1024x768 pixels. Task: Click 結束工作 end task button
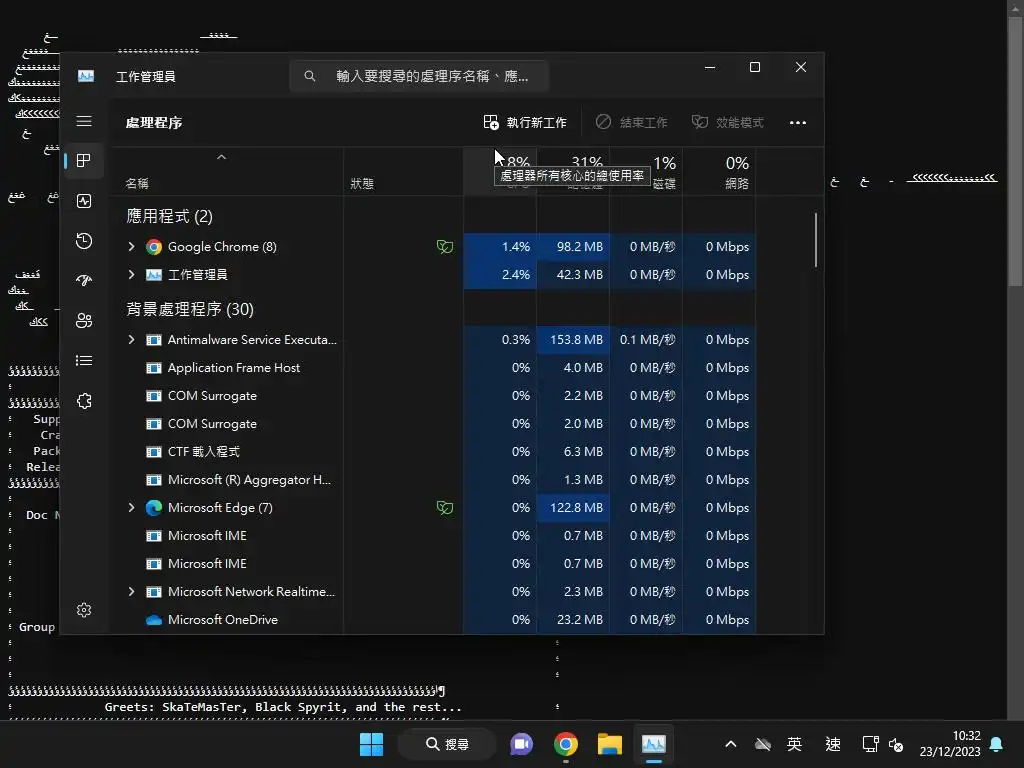click(x=631, y=122)
